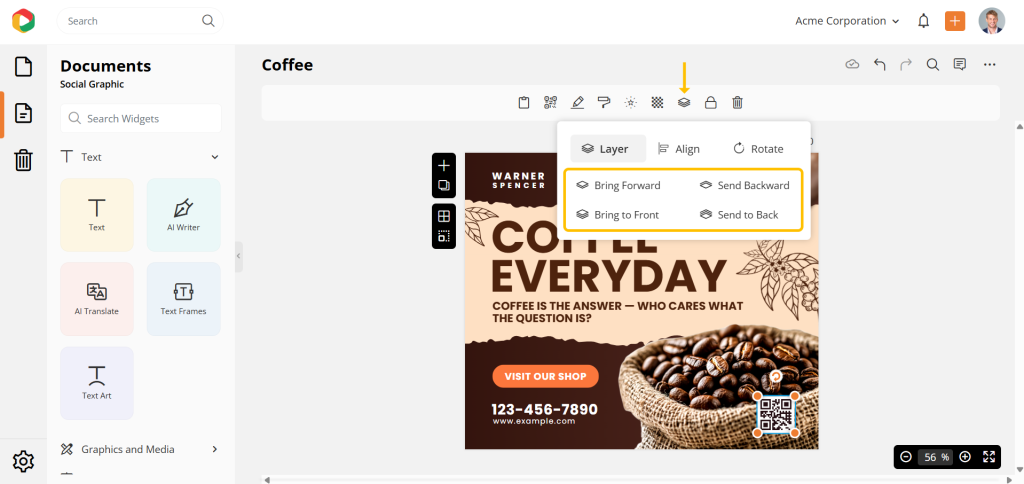1024x484 pixels.
Task: Delete element using toolbar trash icon
Action: (737, 103)
